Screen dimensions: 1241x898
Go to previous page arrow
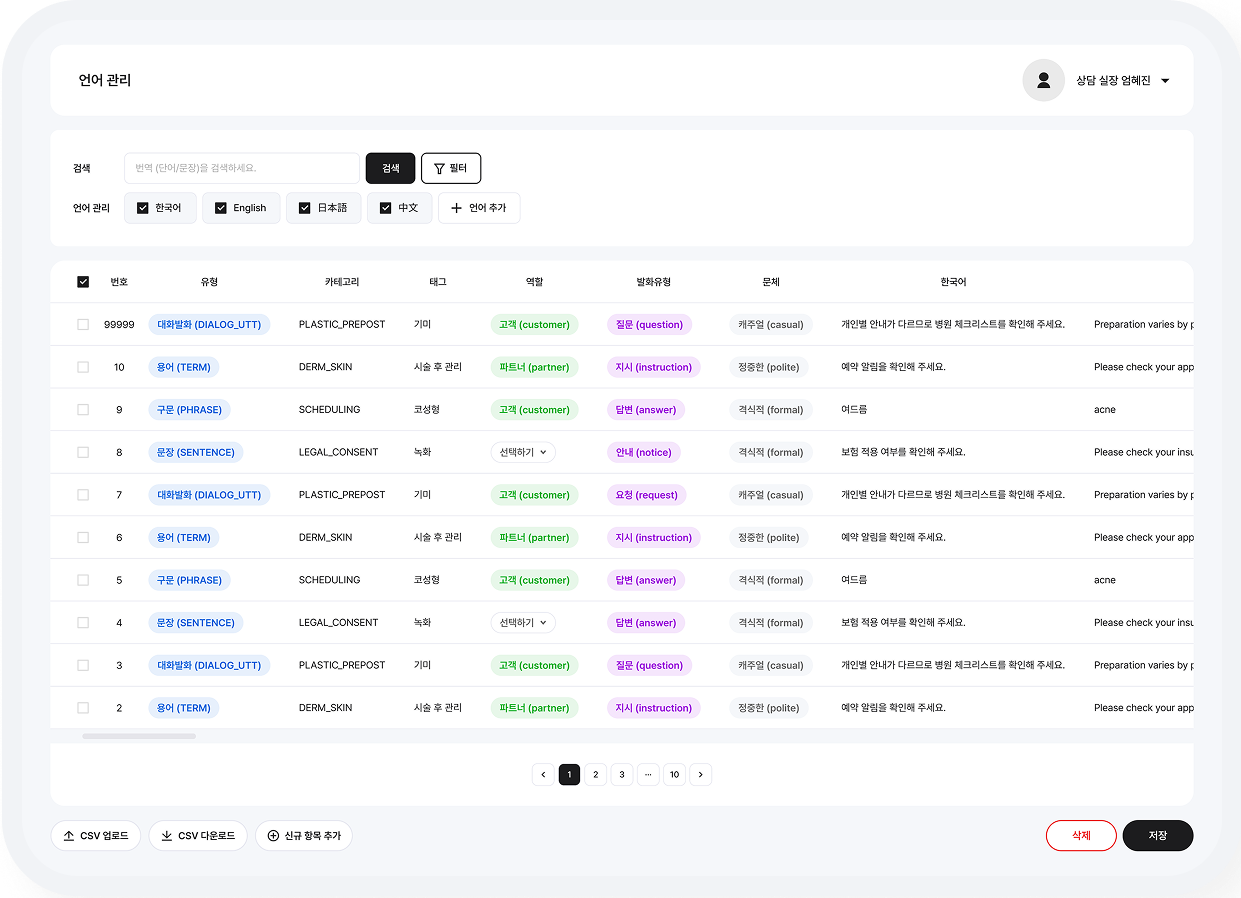543,774
